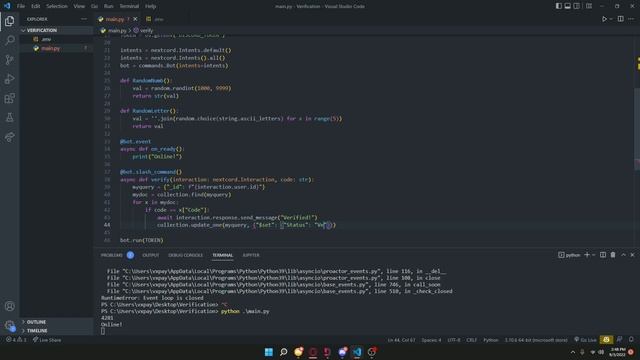This screenshot has height=360, width=640.
Task: Change Spaces: 4 indentation setting
Action: coord(431,340)
